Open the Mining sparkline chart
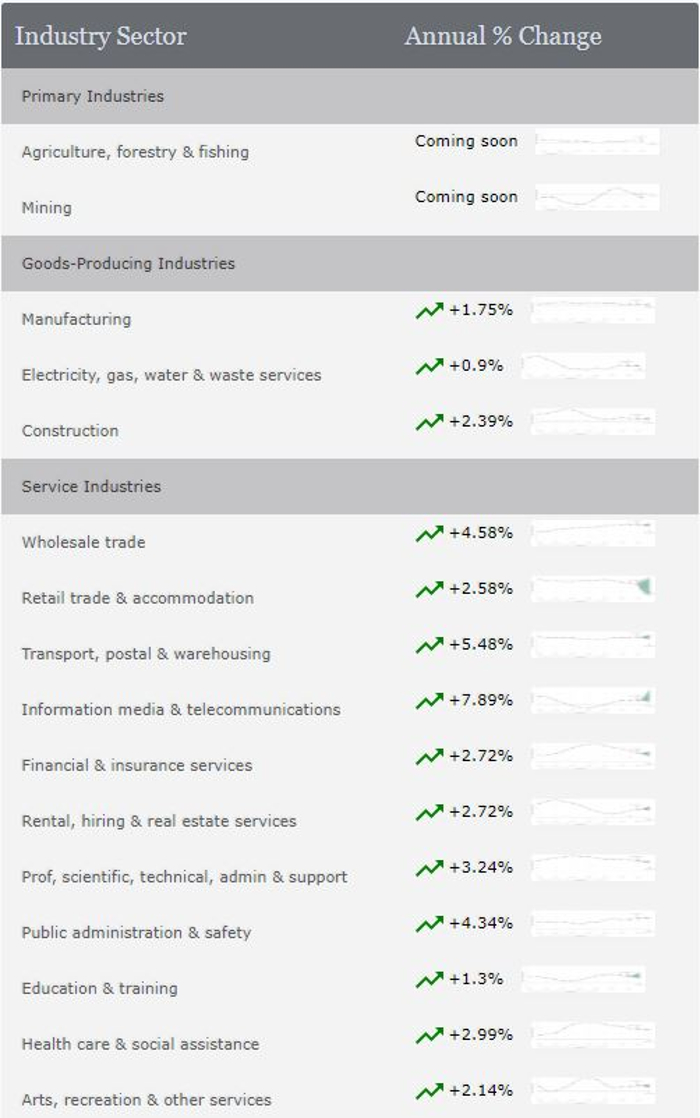Screen dimensions: 700x1118 [x=597, y=197]
